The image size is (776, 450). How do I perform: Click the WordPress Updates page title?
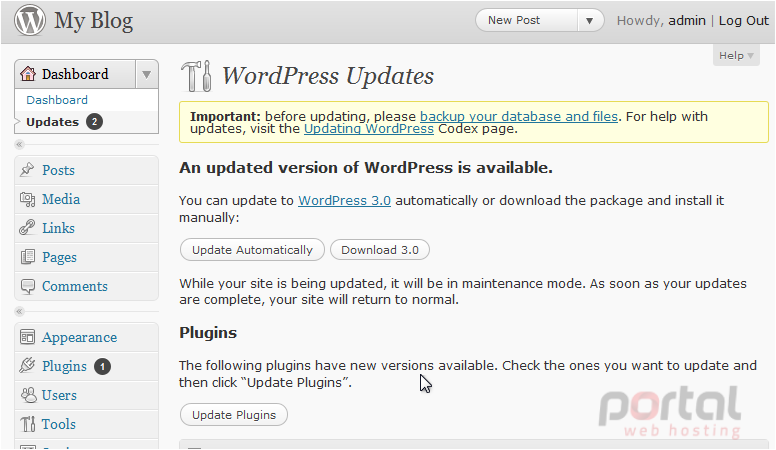(x=328, y=76)
